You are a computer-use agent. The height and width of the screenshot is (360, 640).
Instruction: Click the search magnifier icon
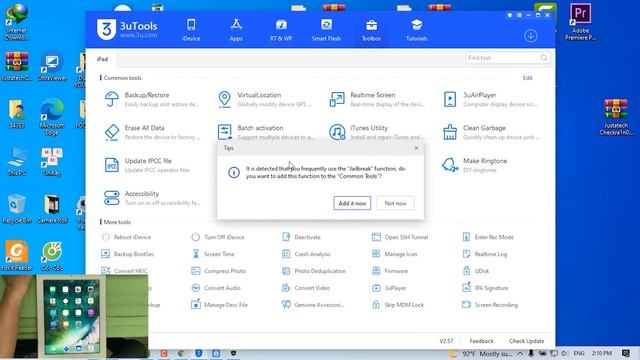click(544, 58)
